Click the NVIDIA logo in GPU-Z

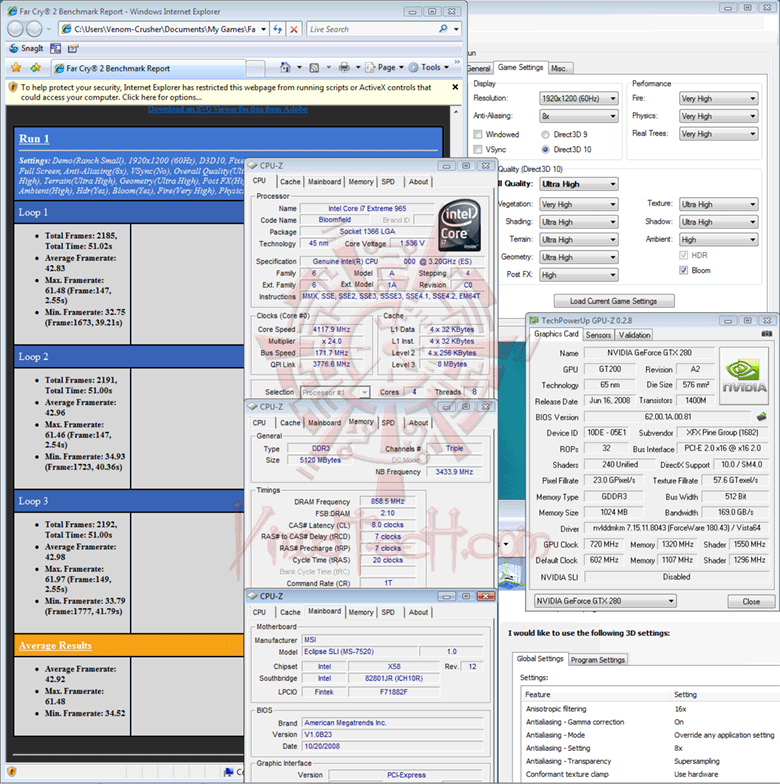tap(744, 376)
